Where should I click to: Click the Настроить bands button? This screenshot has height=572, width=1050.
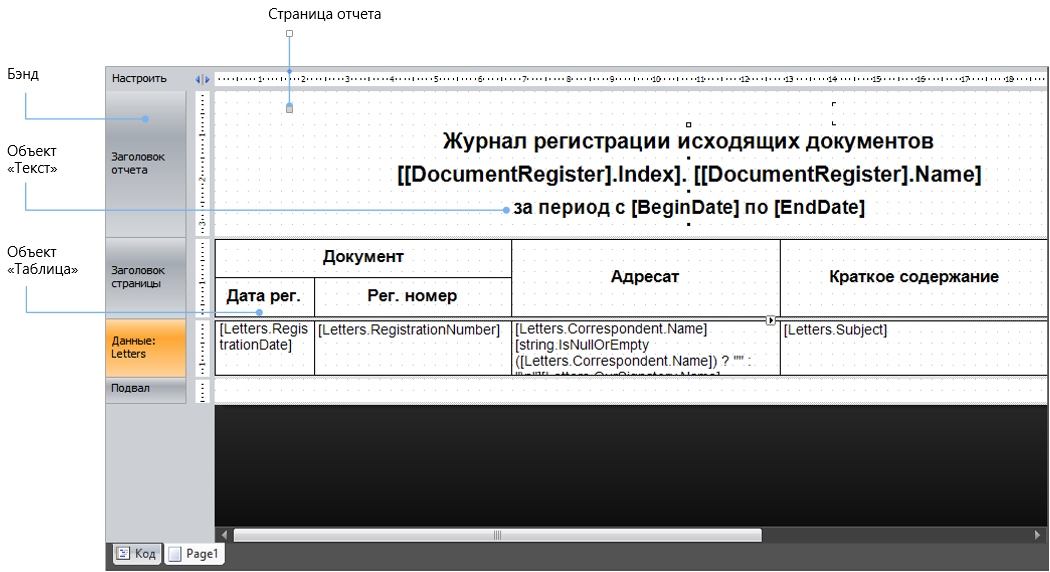point(140,78)
